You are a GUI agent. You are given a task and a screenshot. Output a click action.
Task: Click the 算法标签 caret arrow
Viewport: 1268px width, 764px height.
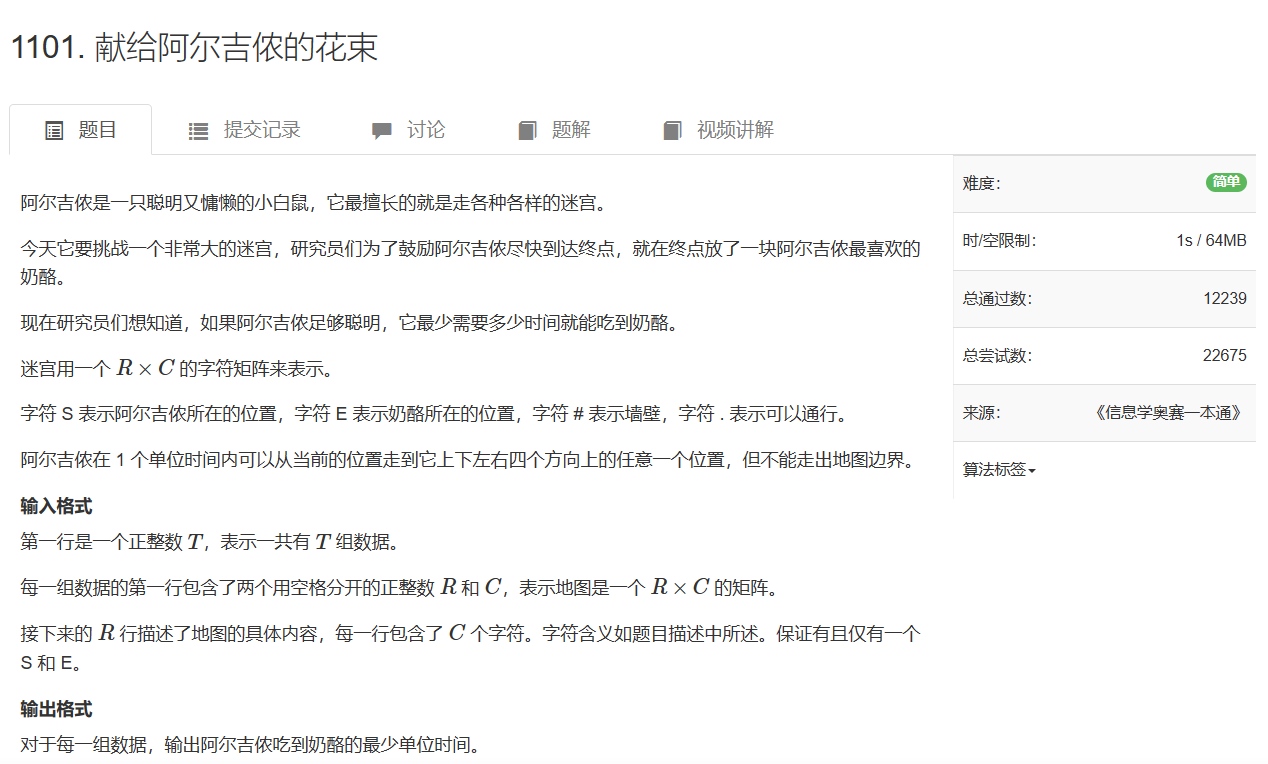[x=1029, y=470]
